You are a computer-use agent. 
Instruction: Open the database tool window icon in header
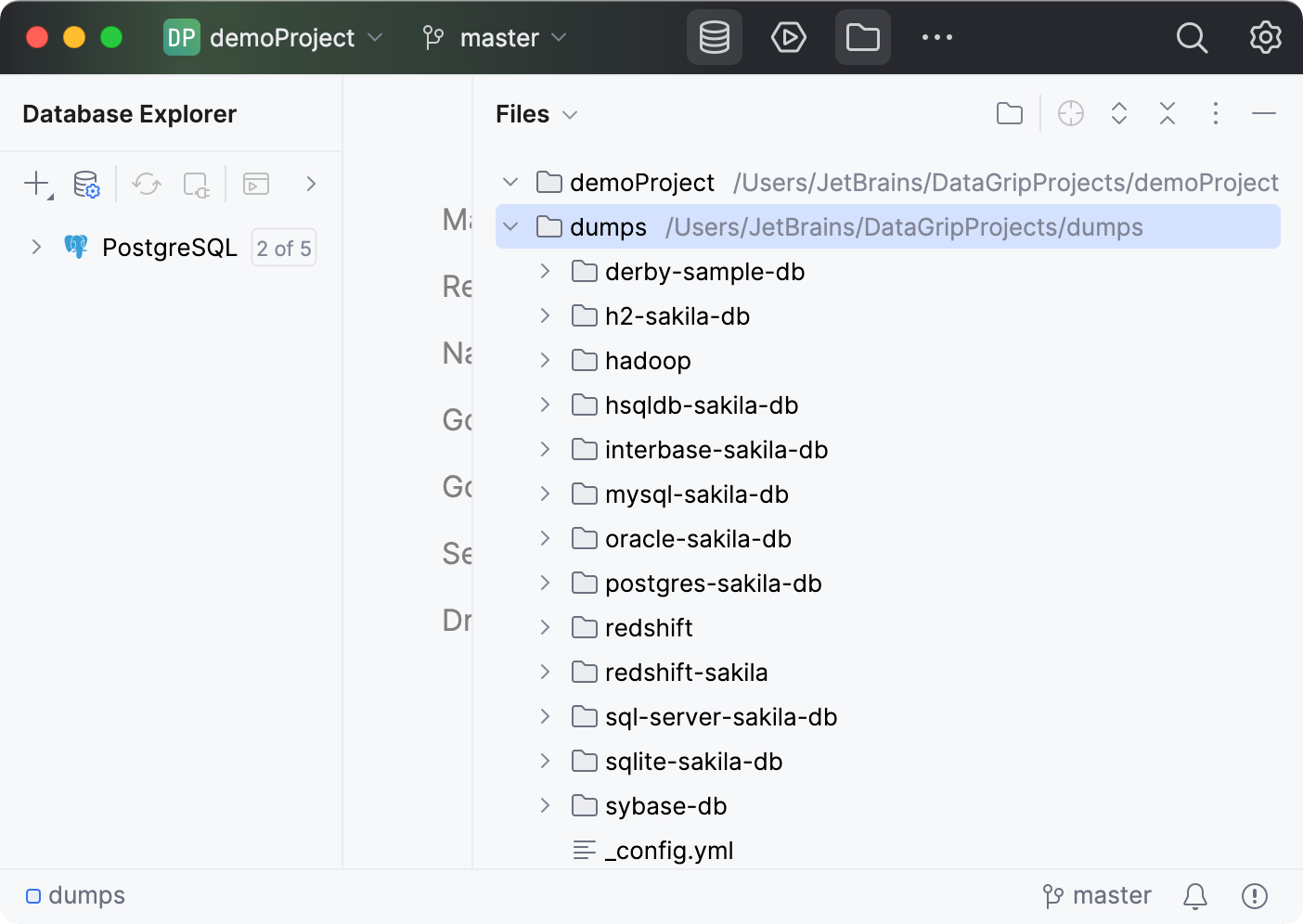[714, 37]
